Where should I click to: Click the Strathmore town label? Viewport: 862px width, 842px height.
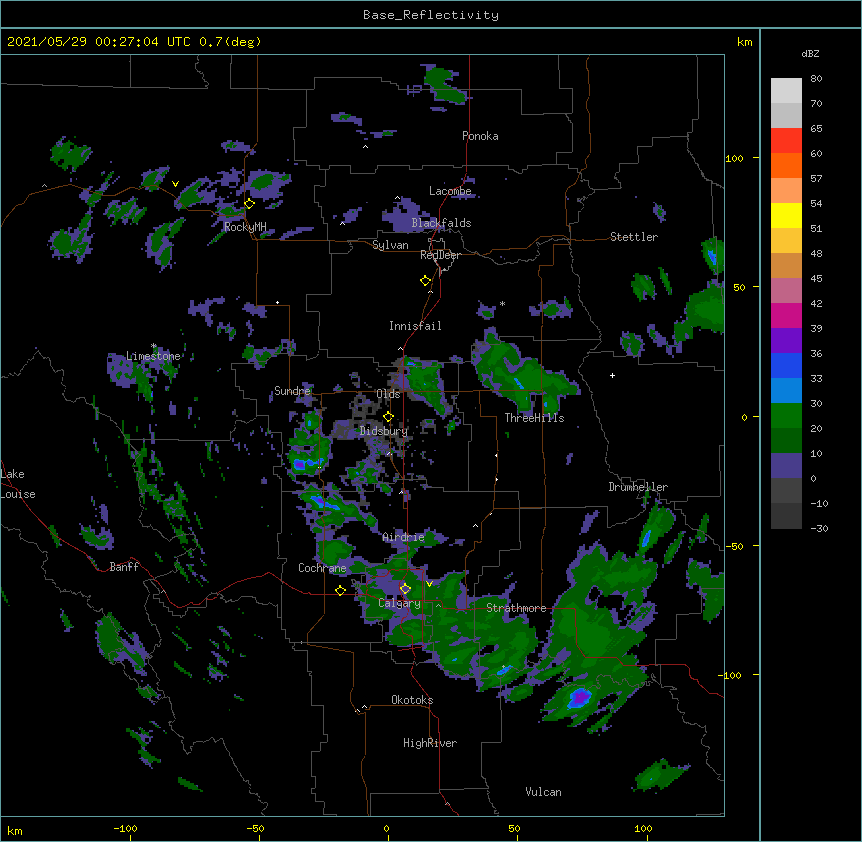(x=516, y=608)
